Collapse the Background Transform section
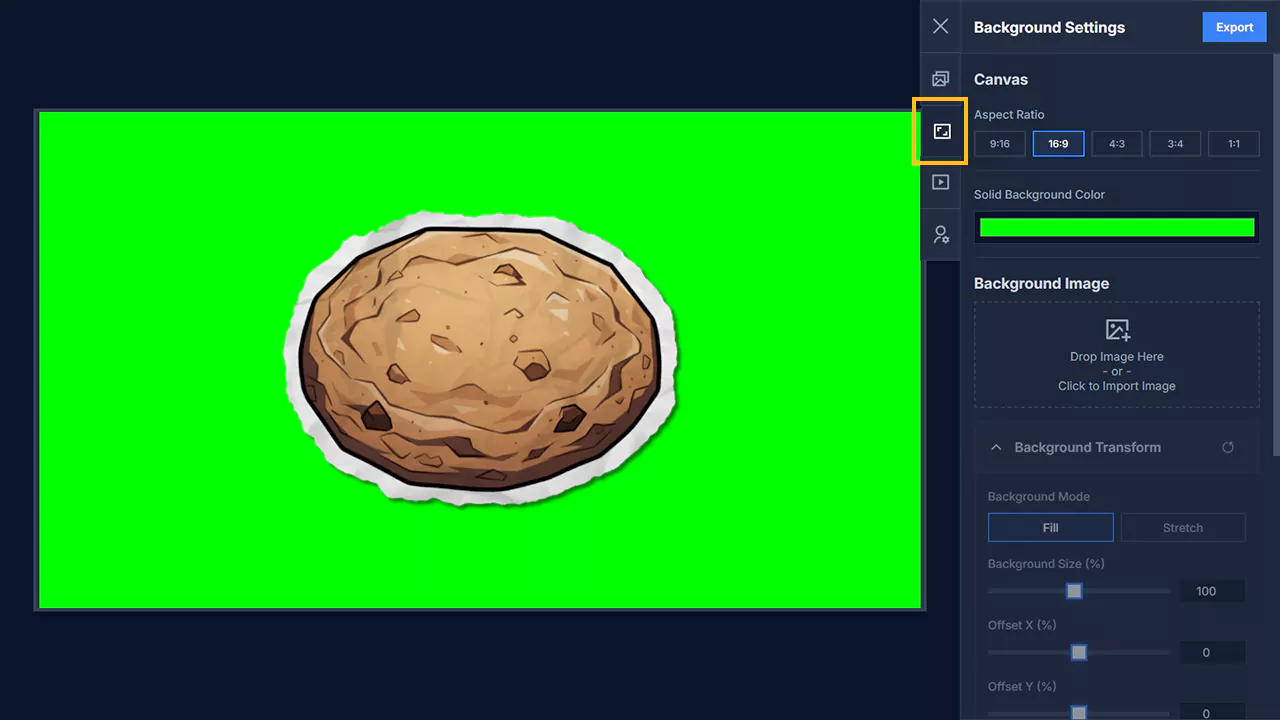 click(996, 447)
